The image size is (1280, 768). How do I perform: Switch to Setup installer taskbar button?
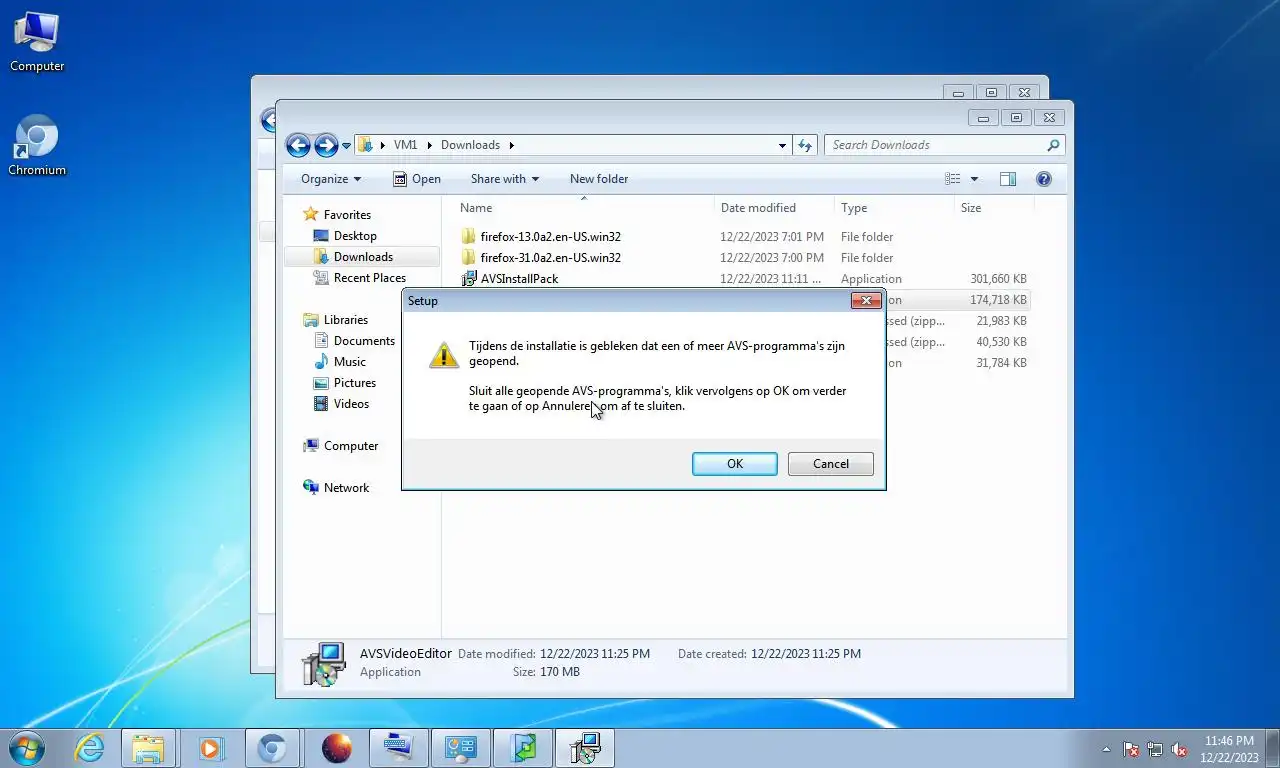coord(585,748)
